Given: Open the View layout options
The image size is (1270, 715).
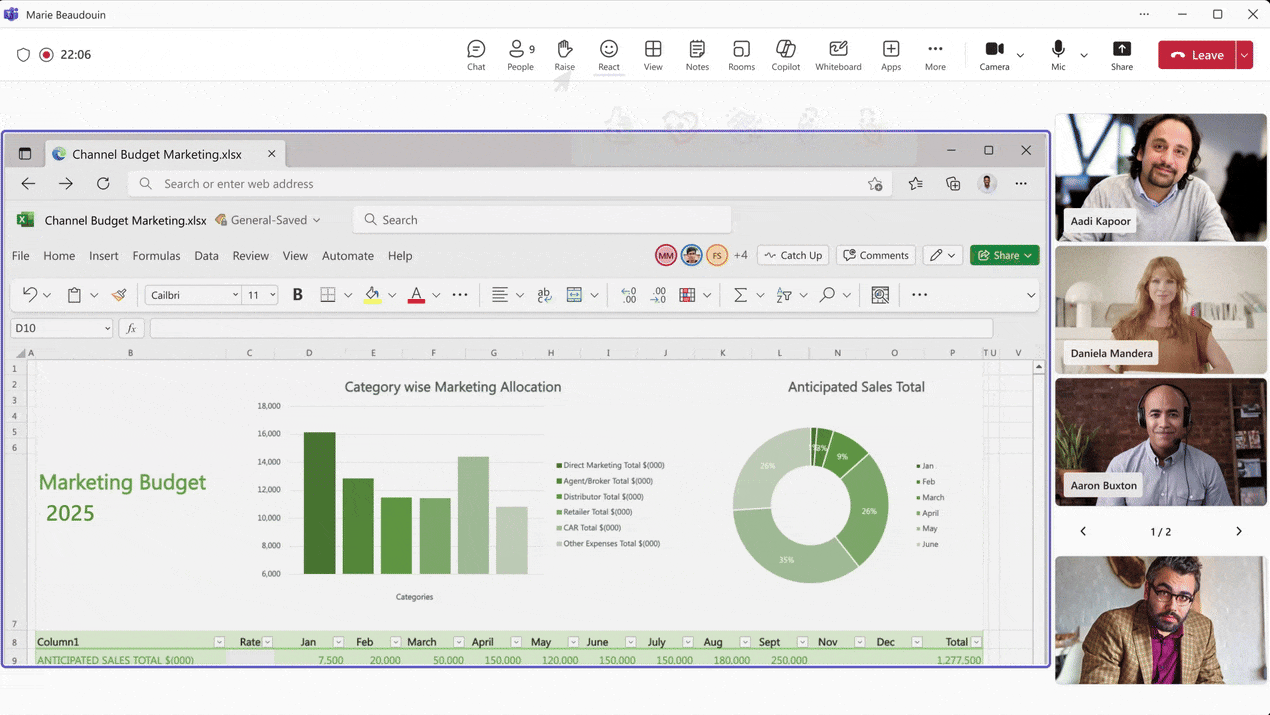Looking at the screenshot, I should (653, 55).
